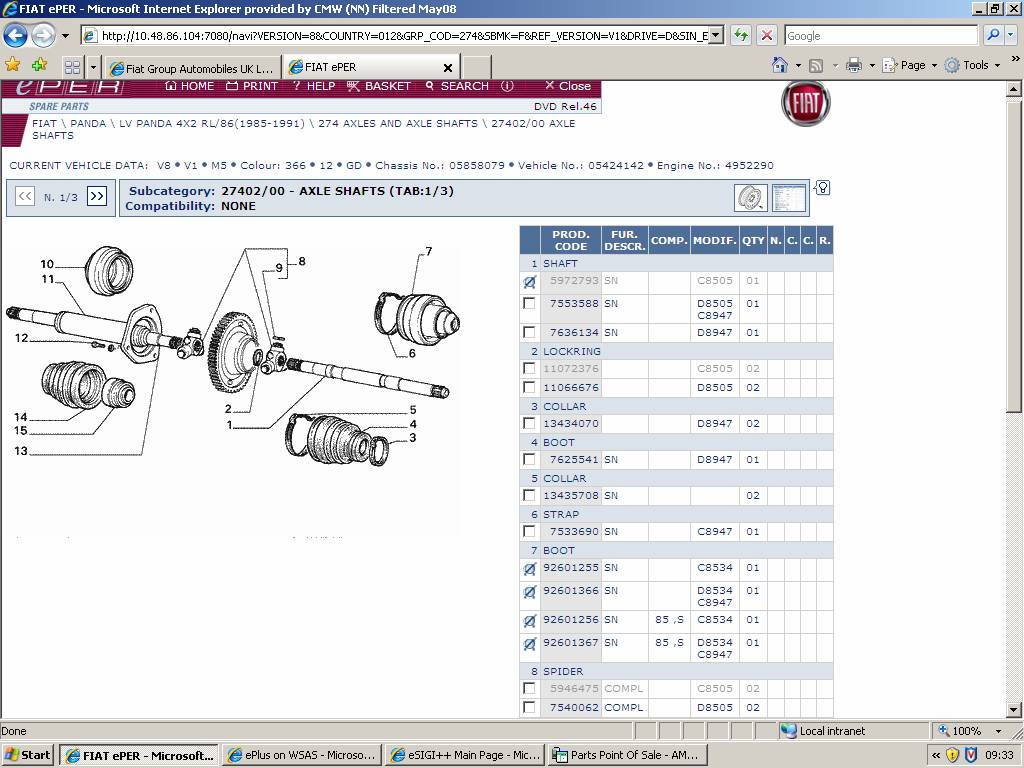The image size is (1024, 768).
Task: Switch to Fiat Group Automobiles UK tab
Action: tap(192, 68)
